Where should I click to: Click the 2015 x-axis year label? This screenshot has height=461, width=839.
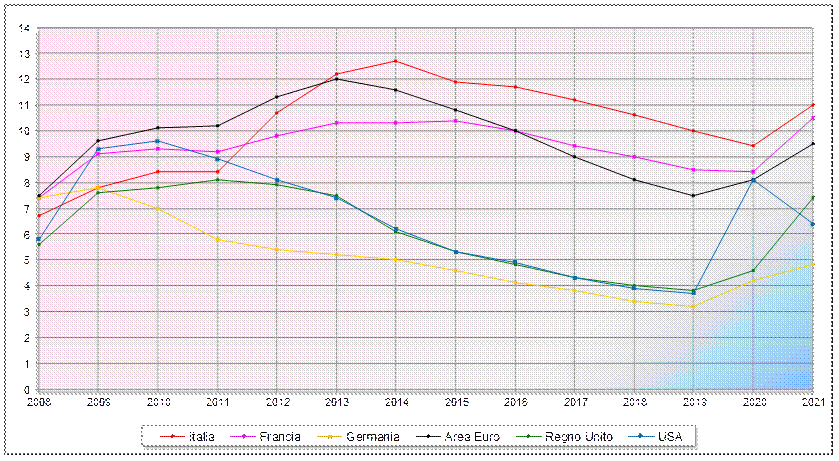(x=455, y=402)
